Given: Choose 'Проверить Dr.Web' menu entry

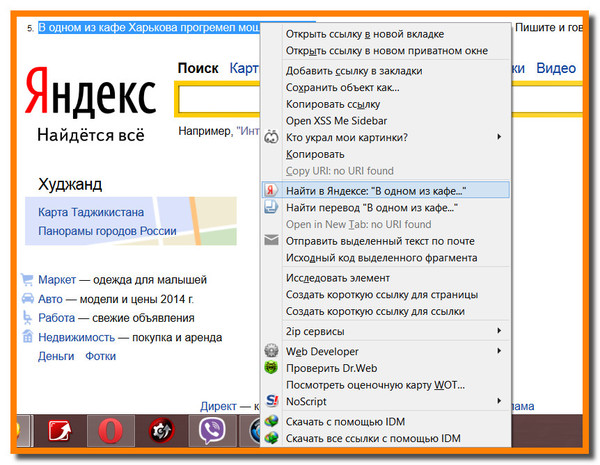Looking at the screenshot, I should click(x=331, y=368).
